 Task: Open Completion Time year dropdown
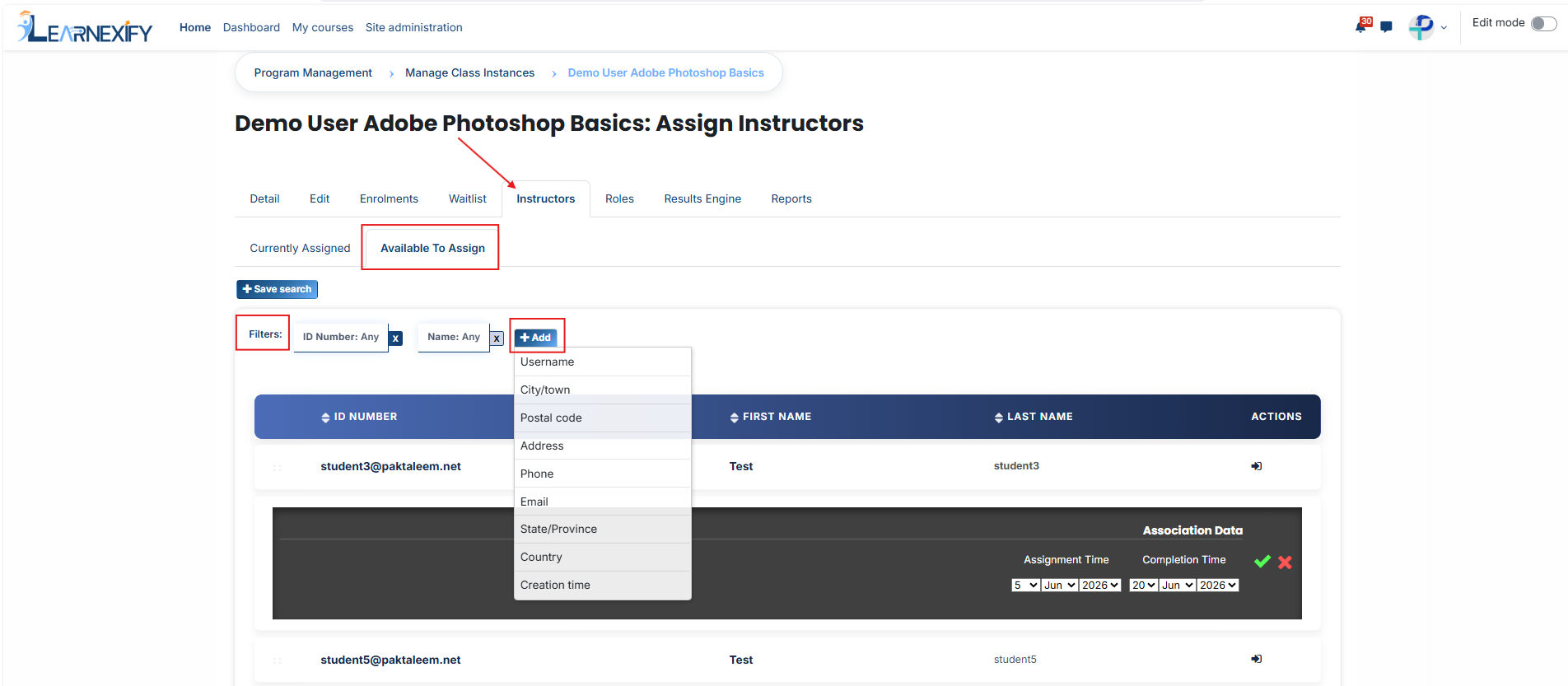(1218, 585)
